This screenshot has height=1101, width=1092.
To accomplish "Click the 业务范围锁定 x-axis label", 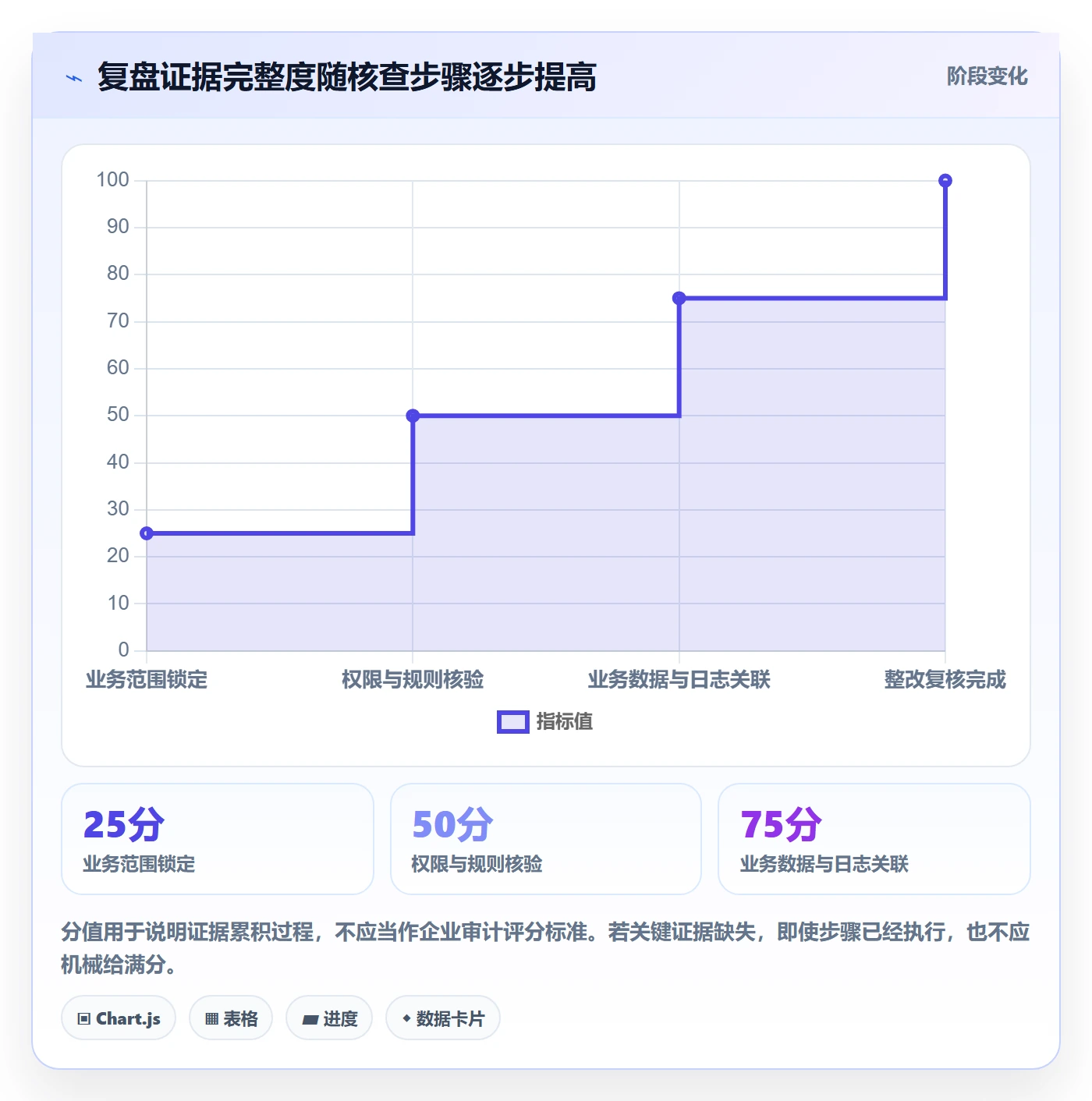I will pyautogui.click(x=147, y=680).
